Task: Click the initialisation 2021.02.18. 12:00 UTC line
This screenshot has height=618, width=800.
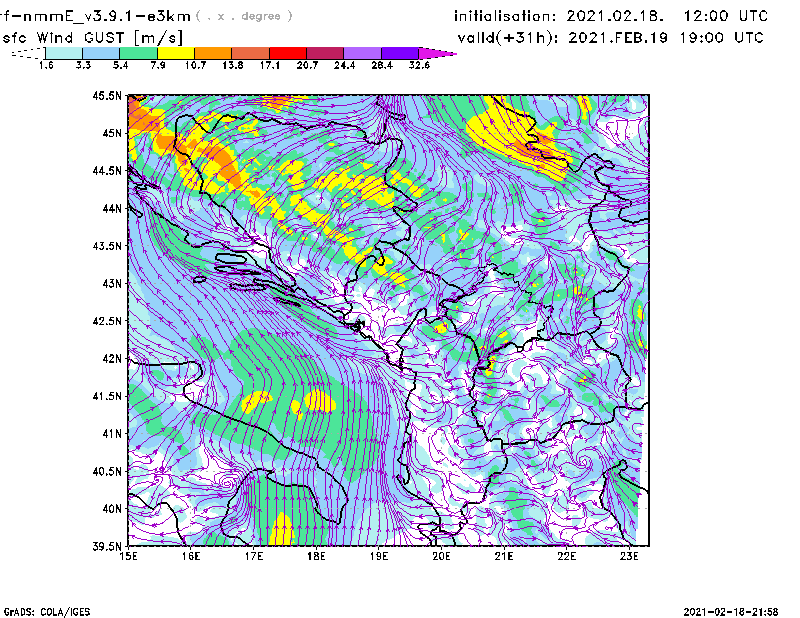Action: (611, 16)
